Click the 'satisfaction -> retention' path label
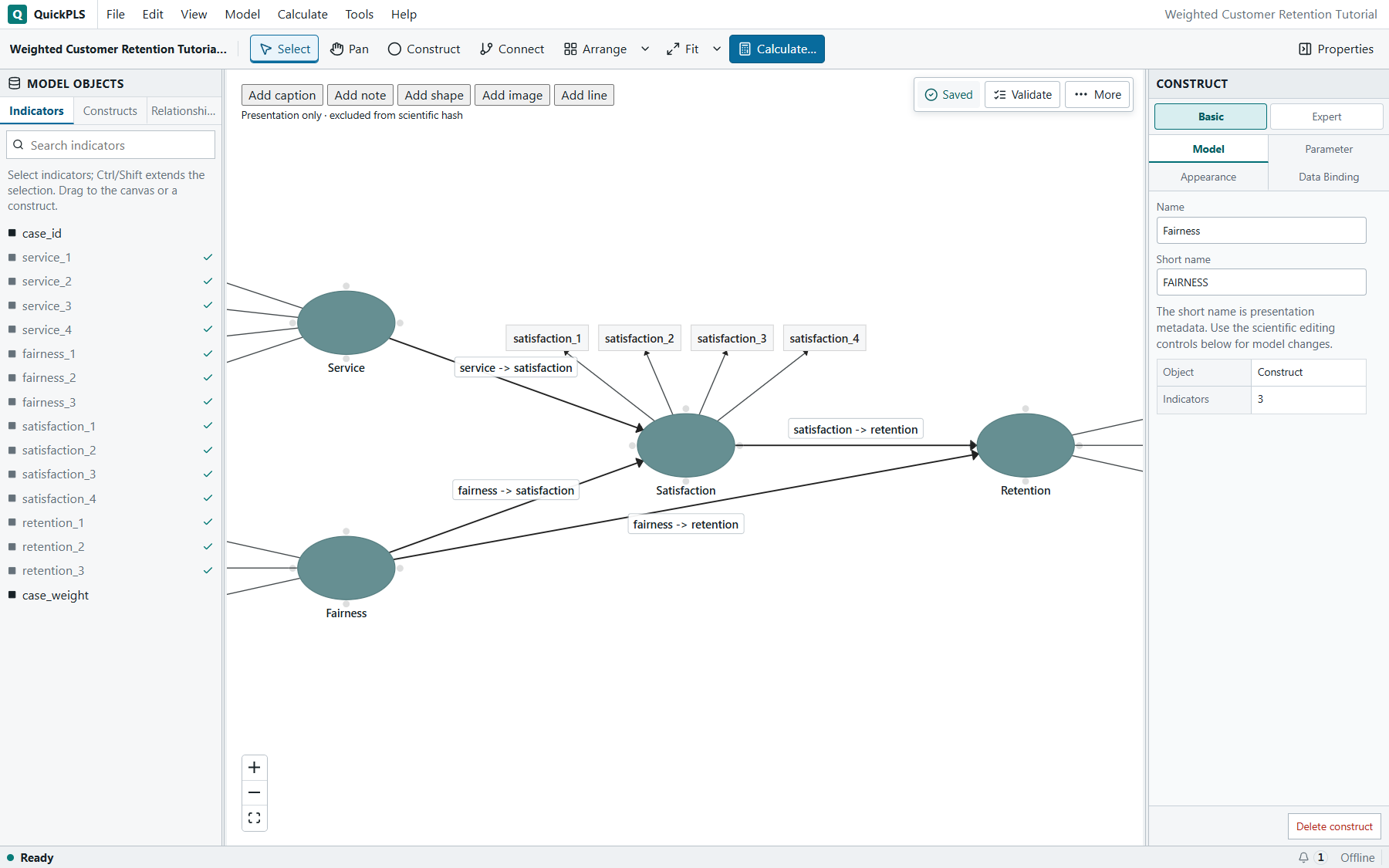 click(856, 429)
